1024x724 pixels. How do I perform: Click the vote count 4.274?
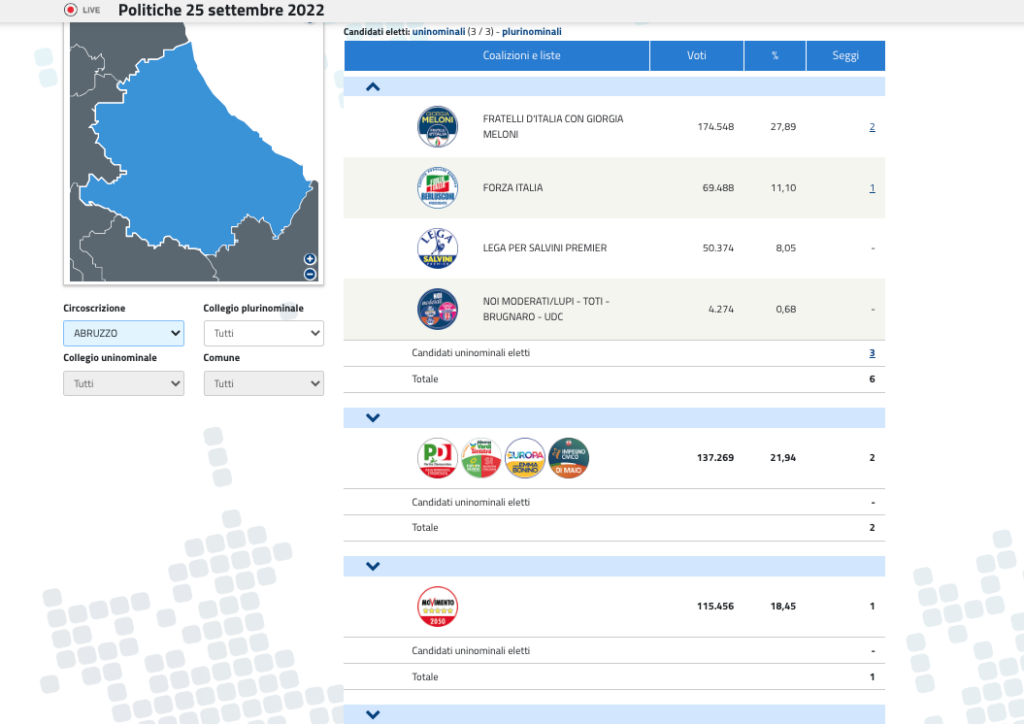coord(721,309)
